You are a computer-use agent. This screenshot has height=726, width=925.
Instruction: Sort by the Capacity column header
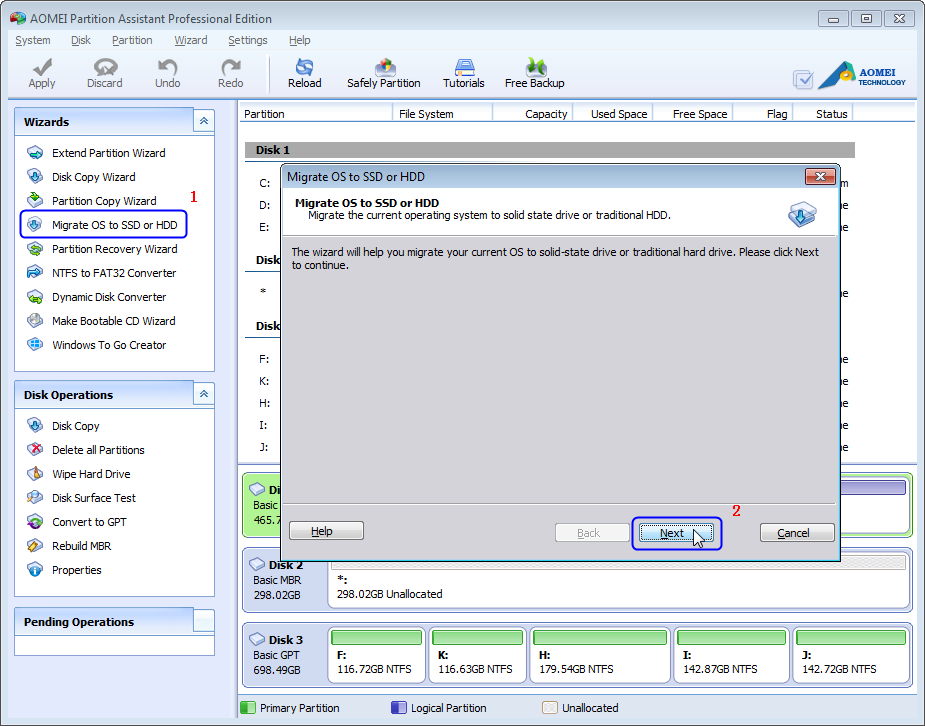533,114
